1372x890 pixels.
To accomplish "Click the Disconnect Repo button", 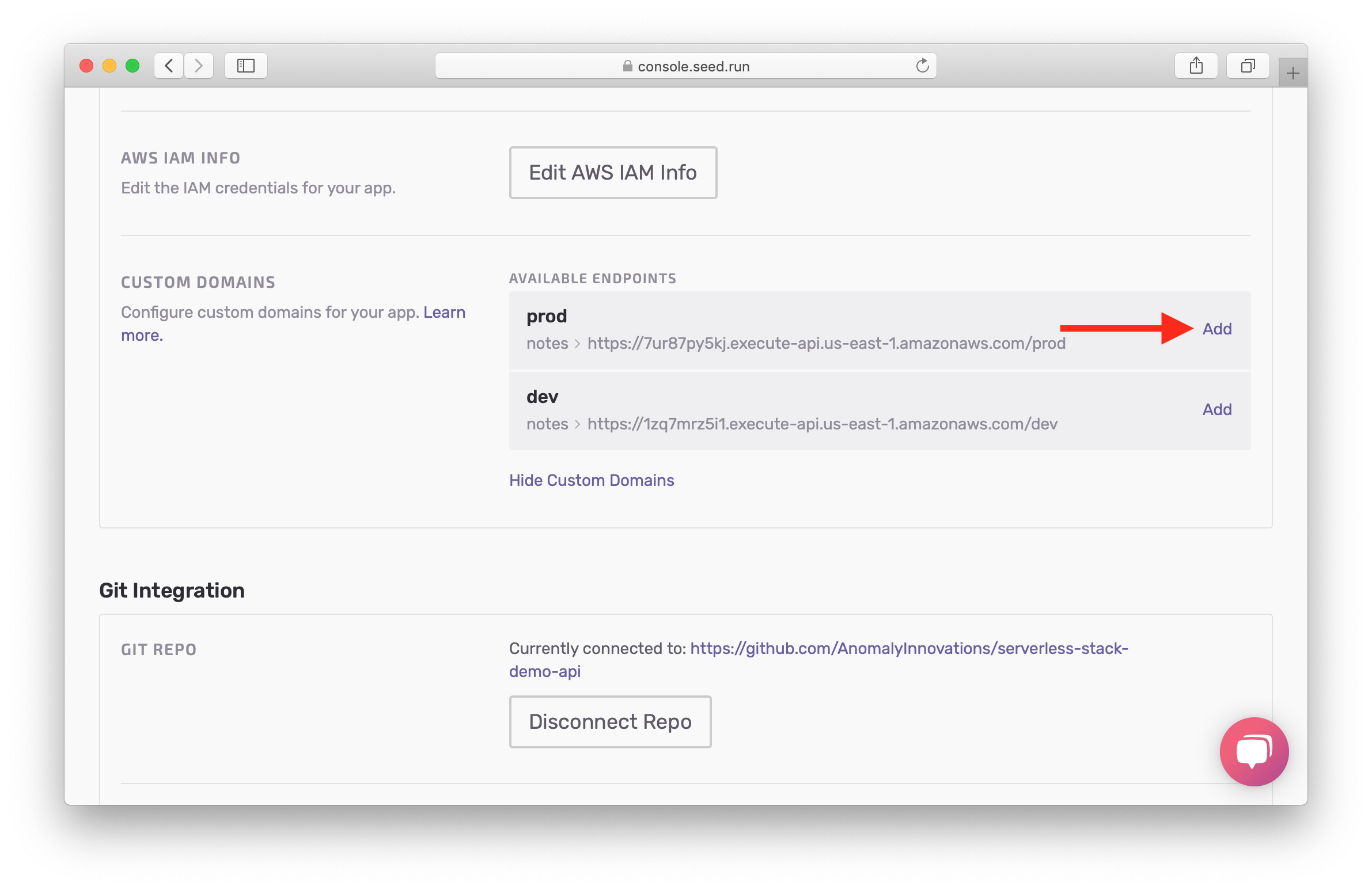I will [609, 721].
